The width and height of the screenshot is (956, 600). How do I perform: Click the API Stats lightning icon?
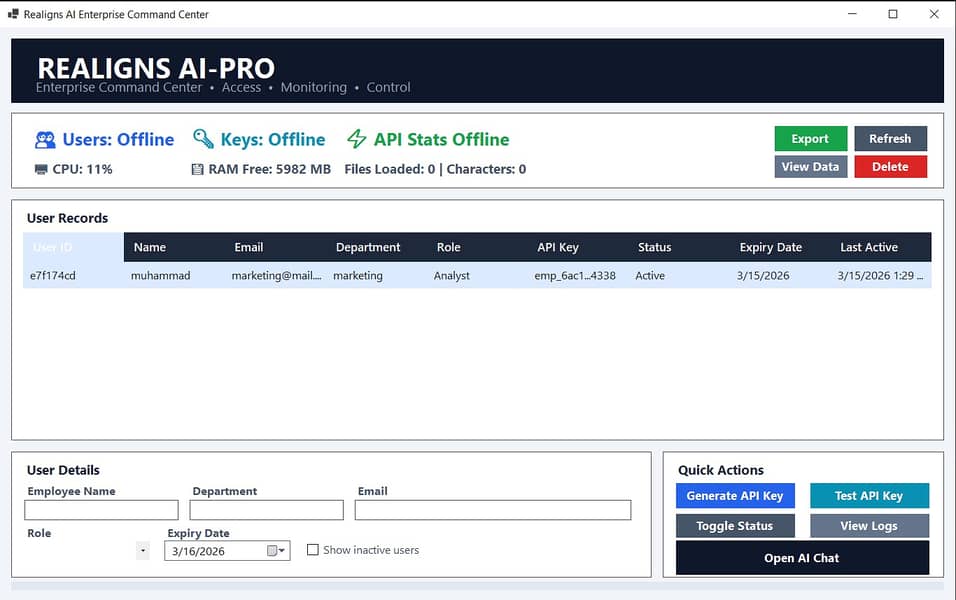[x=357, y=140]
